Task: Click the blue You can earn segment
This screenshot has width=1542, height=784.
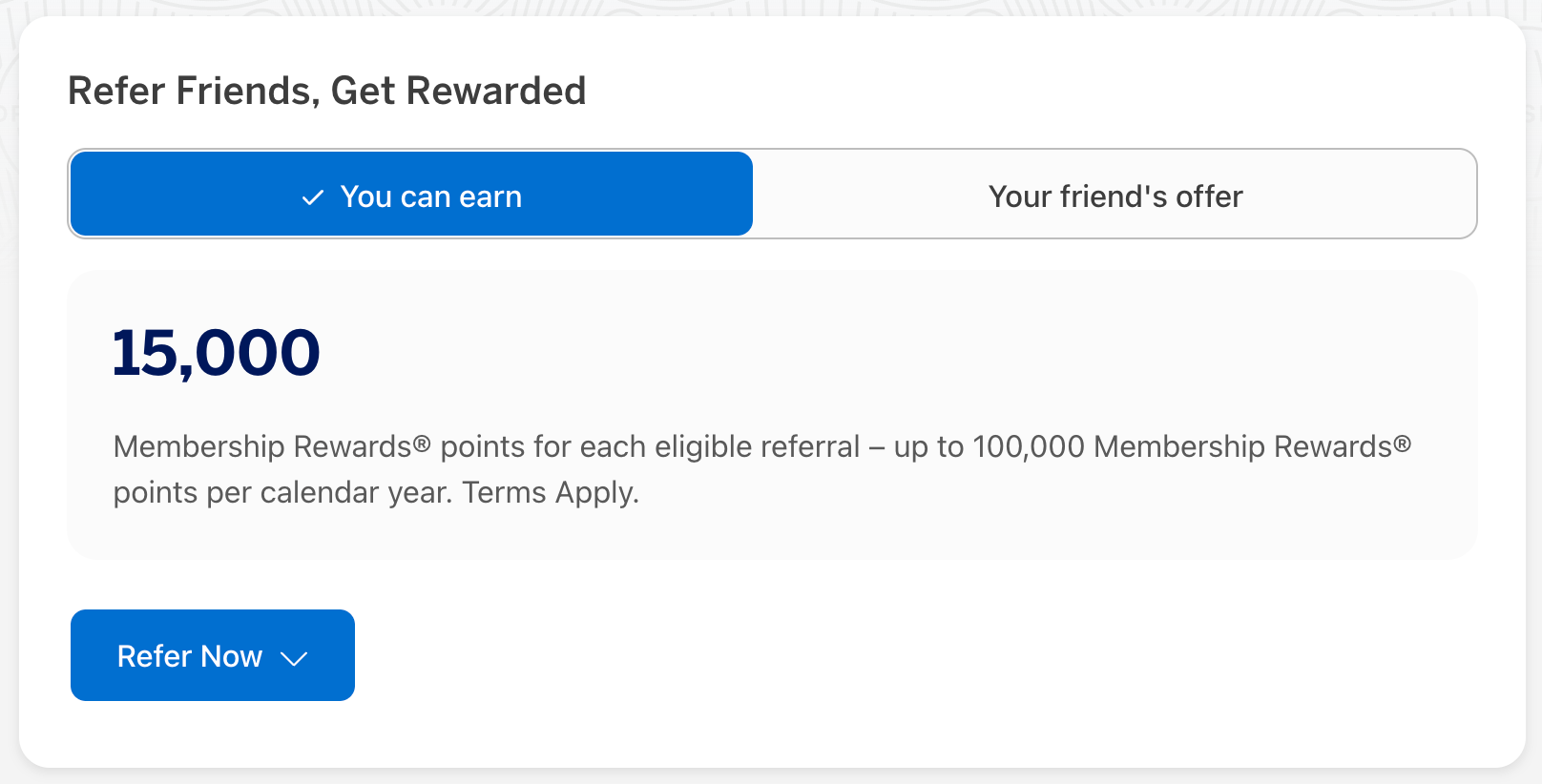Action: click(x=410, y=196)
